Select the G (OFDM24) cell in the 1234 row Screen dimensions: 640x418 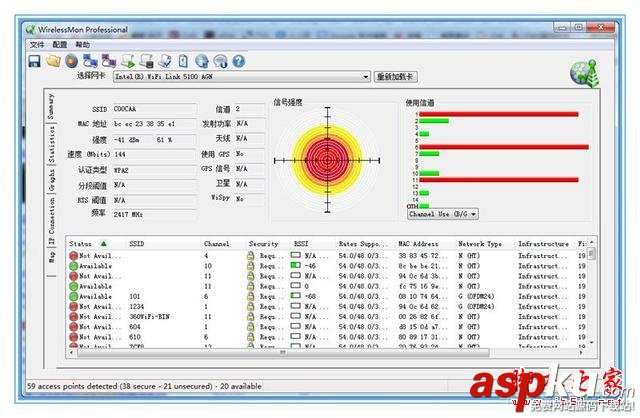pos(476,307)
